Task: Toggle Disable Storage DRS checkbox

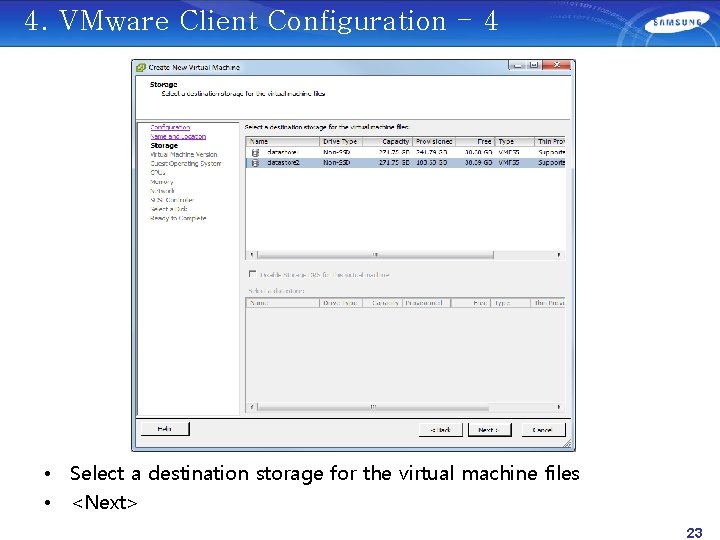Action: pyautogui.click(x=252, y=274)
